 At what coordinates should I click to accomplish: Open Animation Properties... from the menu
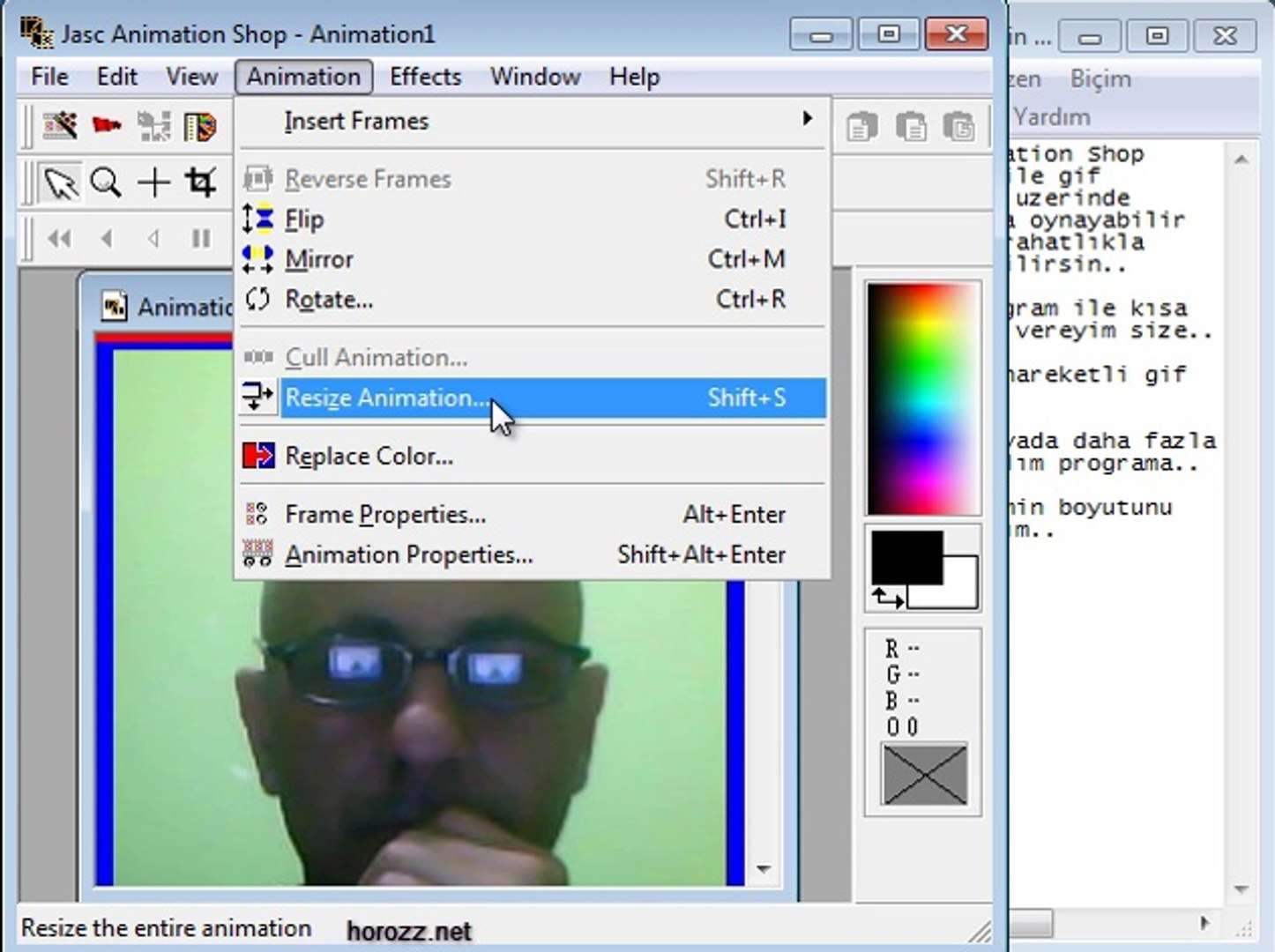pyautogui.click(x=533, y=554)
